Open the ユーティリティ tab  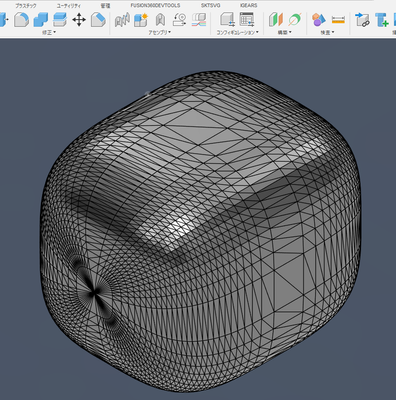click(69, 6)
